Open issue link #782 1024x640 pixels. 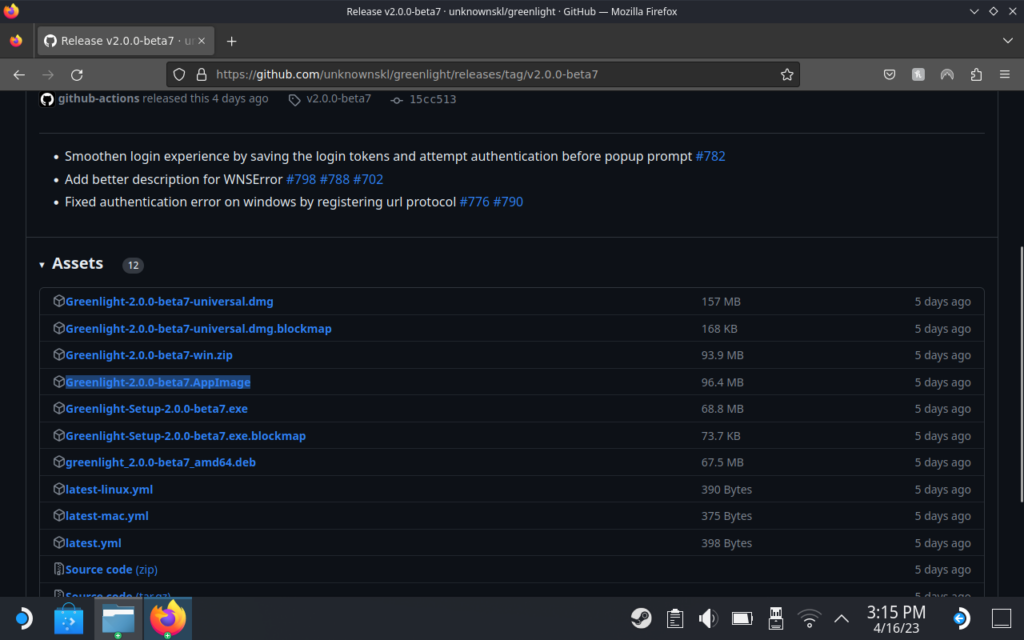point(709,156)
